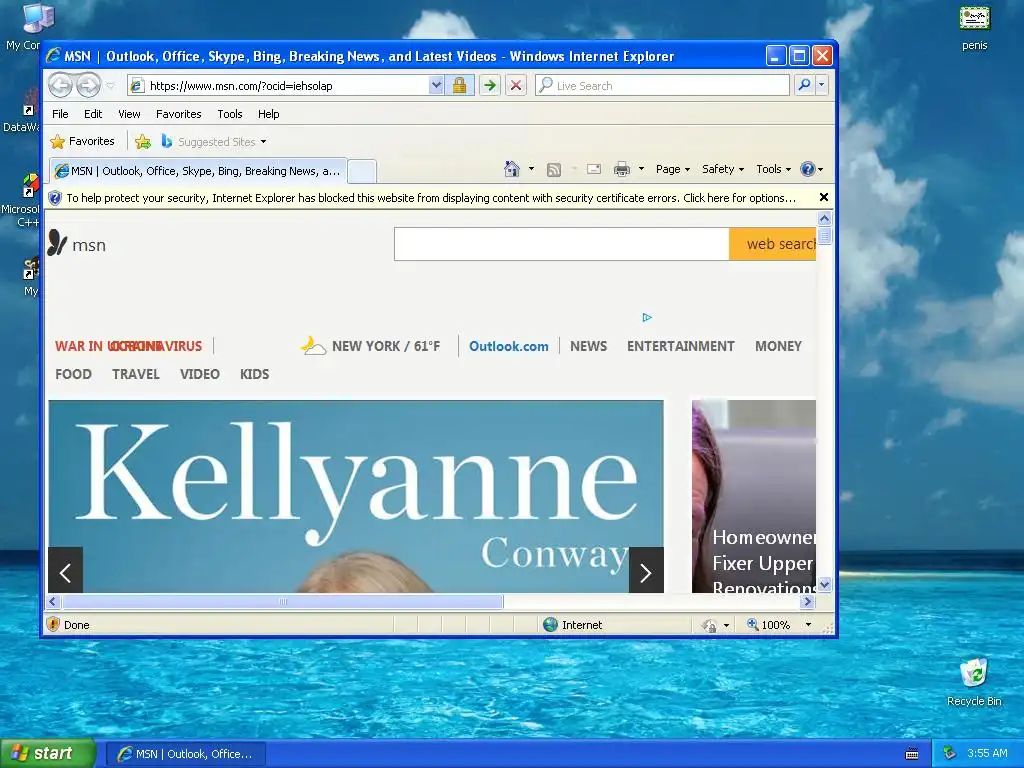Click Add to Favorites Bar icon
Viewport: 1024px width, 768px height.
(142, 141)
